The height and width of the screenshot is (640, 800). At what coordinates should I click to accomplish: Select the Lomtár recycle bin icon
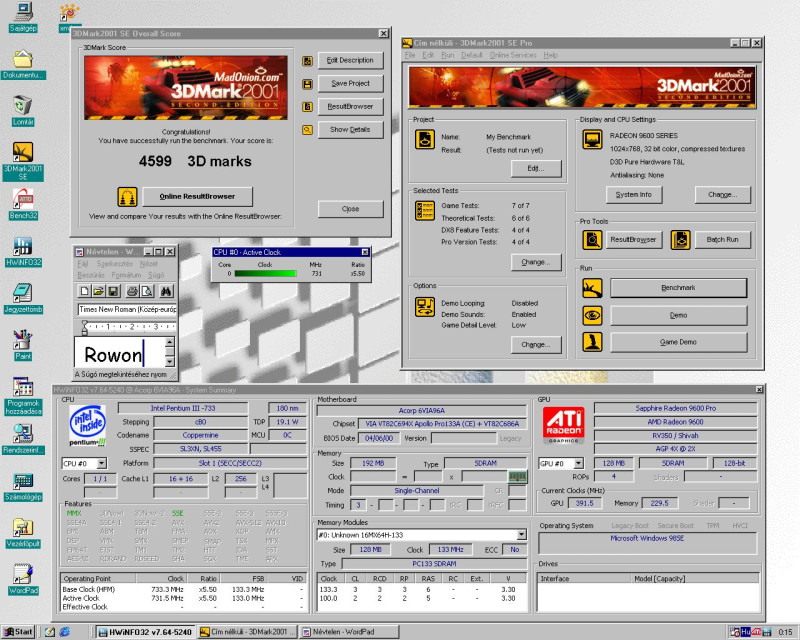23,111
